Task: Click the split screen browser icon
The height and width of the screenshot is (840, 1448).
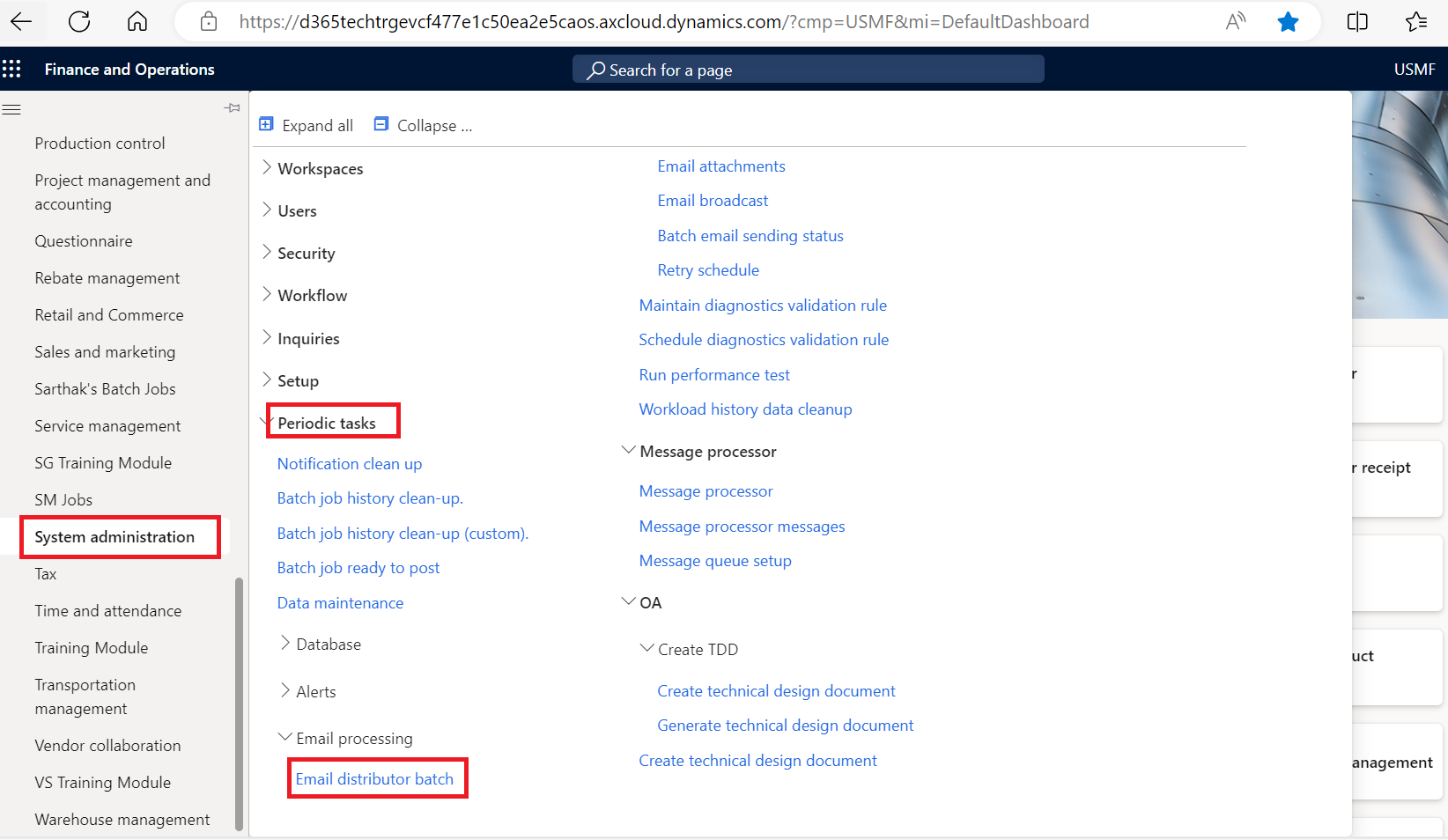Action: tap(1356, 22)
